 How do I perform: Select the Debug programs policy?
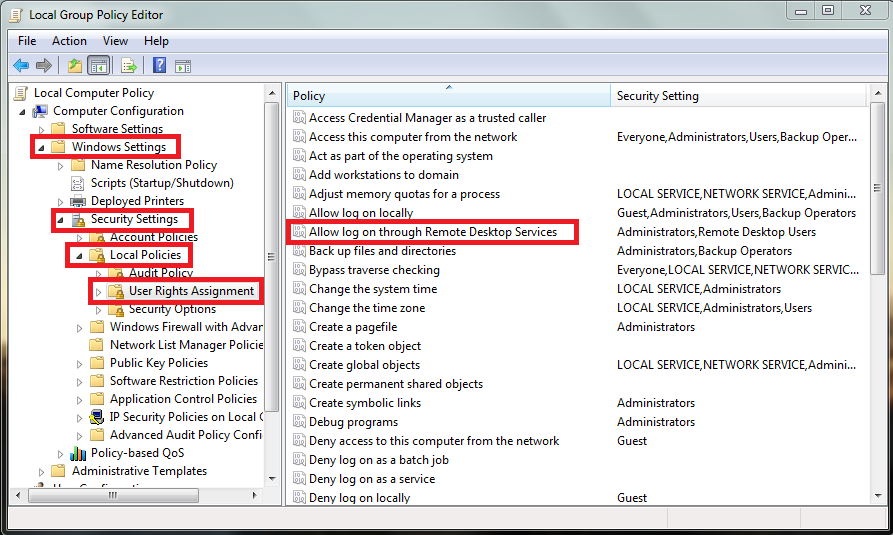(x=353, y=422)
